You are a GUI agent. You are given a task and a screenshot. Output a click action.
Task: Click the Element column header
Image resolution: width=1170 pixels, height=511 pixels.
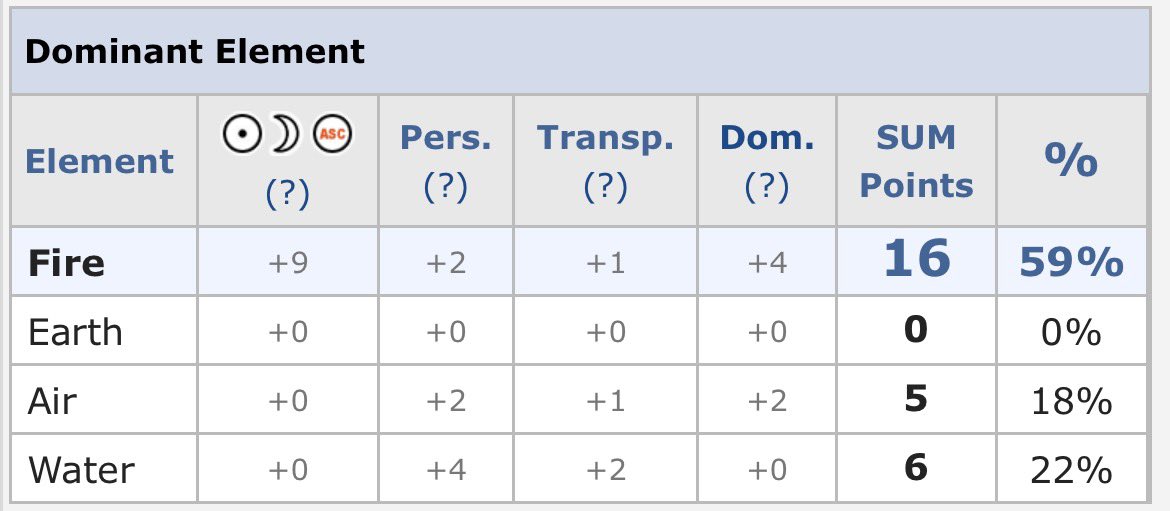pos(99,161)
